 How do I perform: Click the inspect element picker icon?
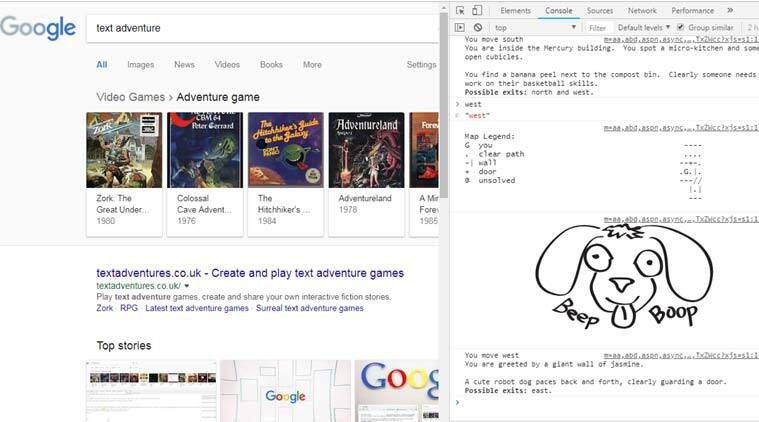(459, 10)
